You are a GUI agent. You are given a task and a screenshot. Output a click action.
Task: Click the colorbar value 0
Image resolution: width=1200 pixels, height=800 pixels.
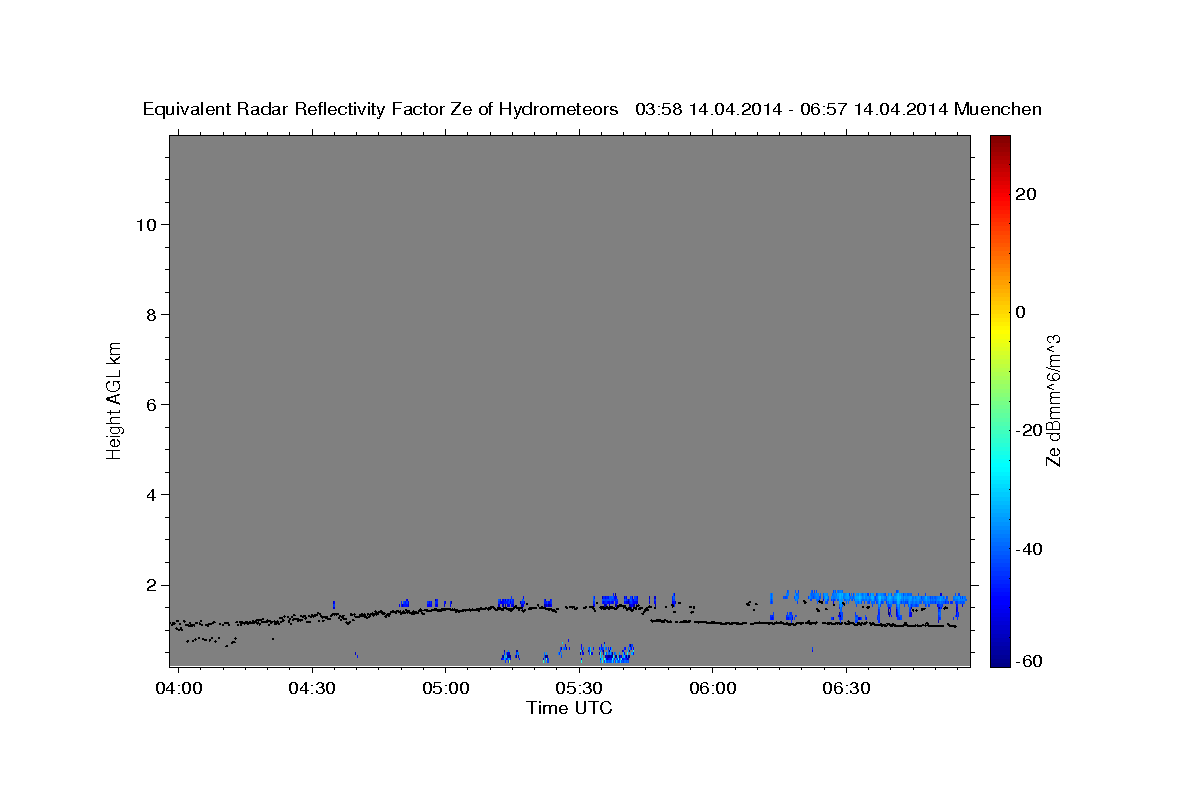(1021, 312)
